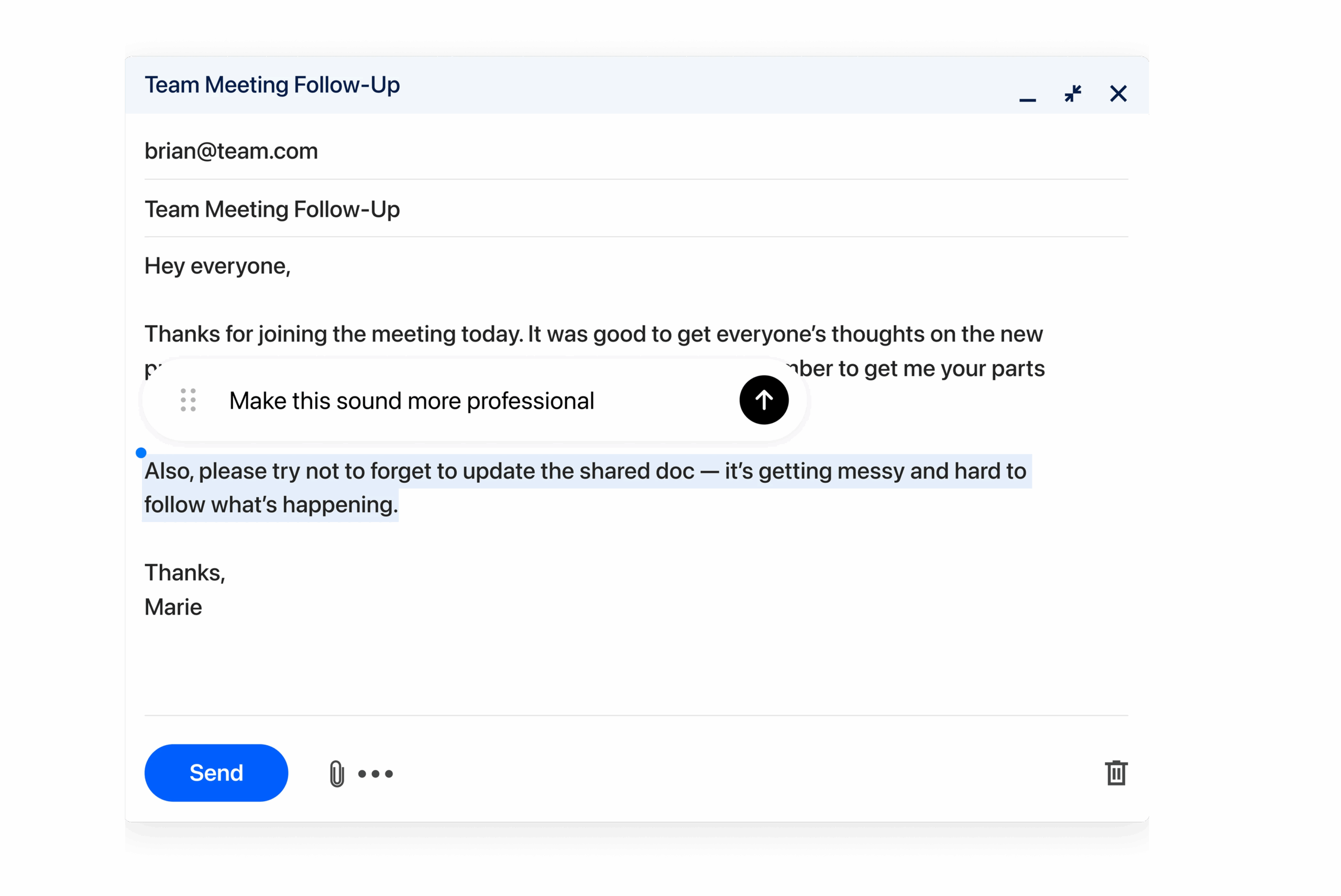Close the Team Meeting Follow-Up draft
Viewport: 1341px width, 896px height.
point(1118,93)
